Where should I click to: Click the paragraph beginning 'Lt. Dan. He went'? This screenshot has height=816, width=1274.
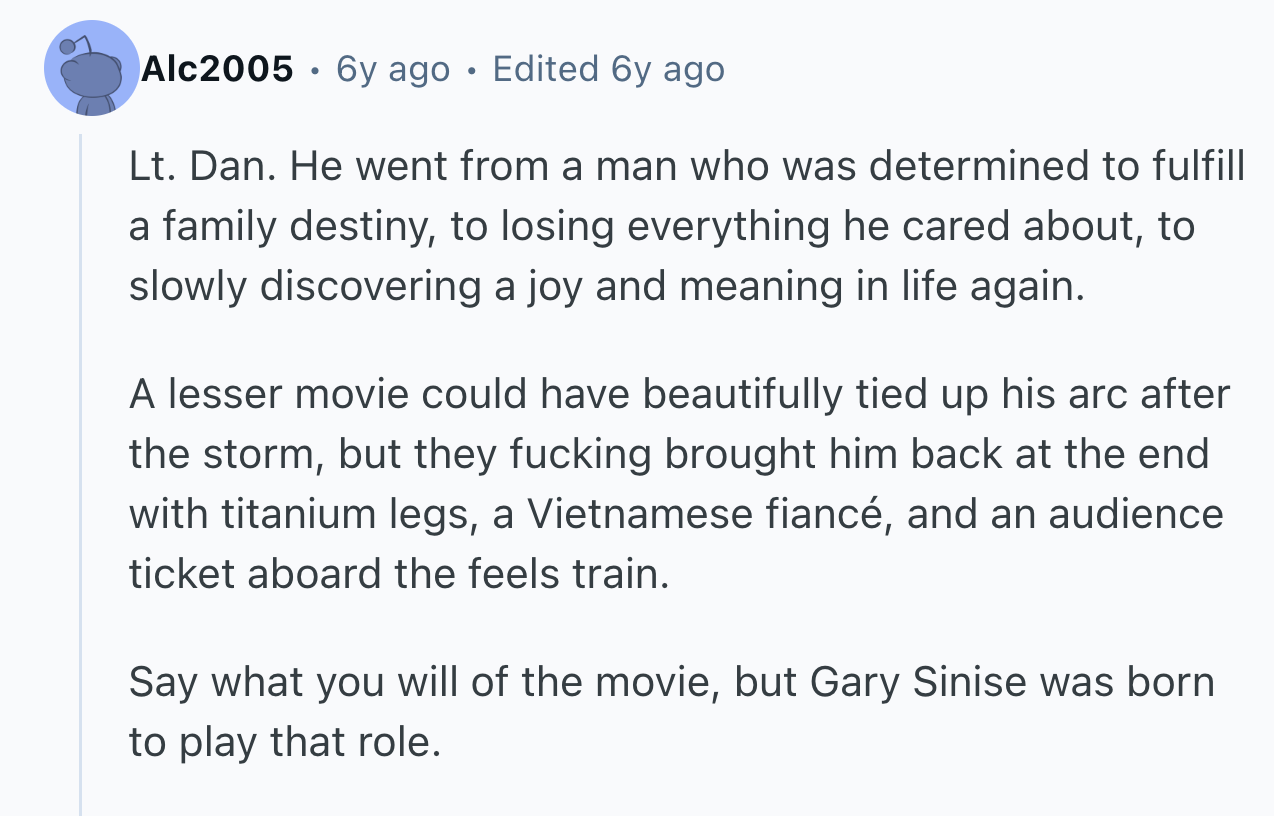[687, 227]
